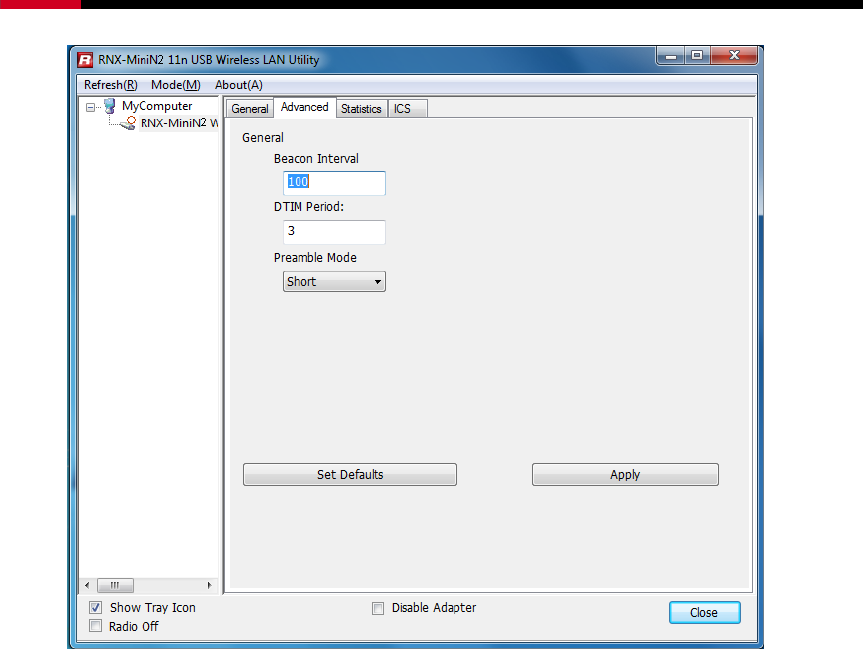Click the Set Defaults button
This screenshot has height=649, width=863.
(350, 475)
